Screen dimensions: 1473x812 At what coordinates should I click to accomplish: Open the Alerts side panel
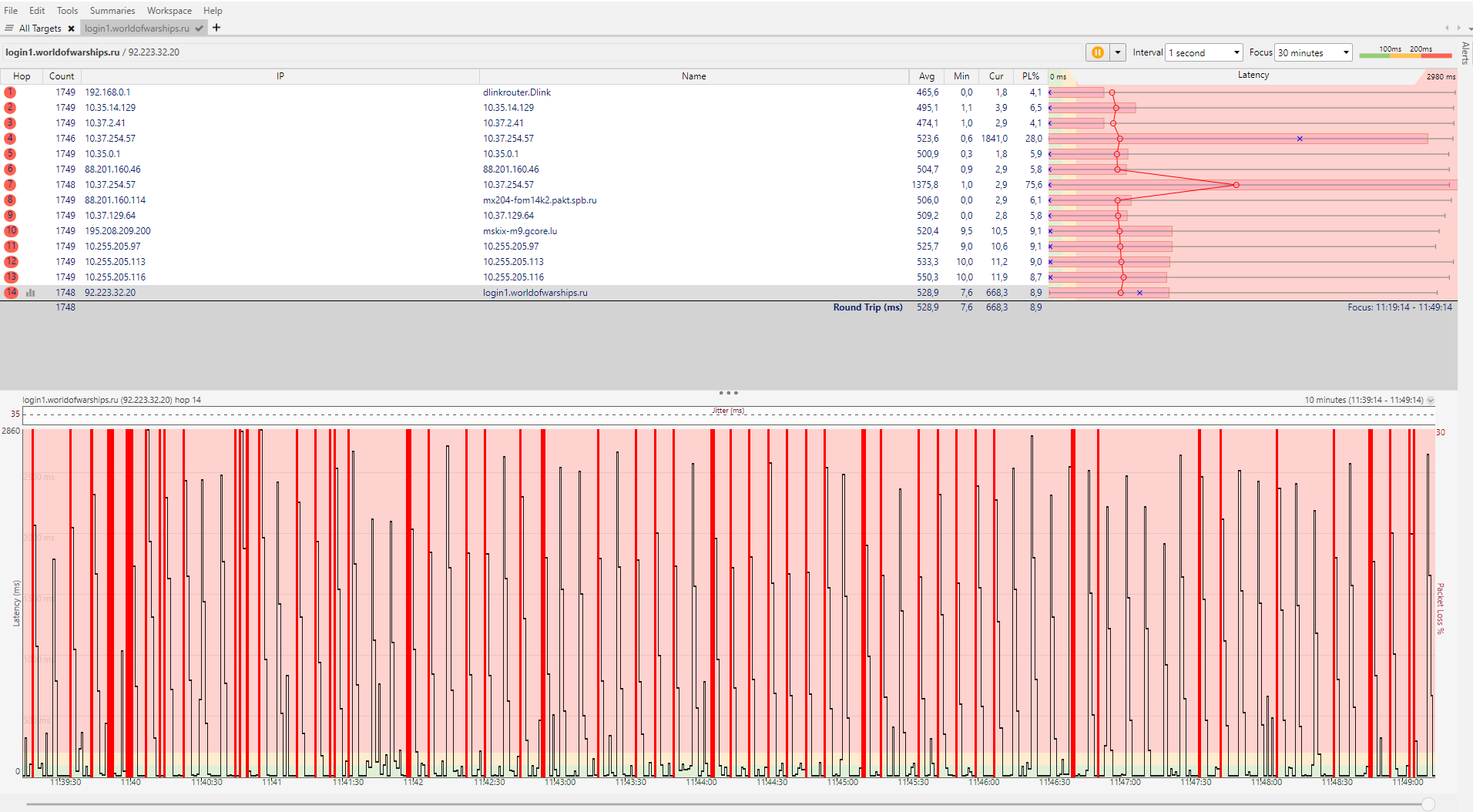click(x=1465, y=52)
